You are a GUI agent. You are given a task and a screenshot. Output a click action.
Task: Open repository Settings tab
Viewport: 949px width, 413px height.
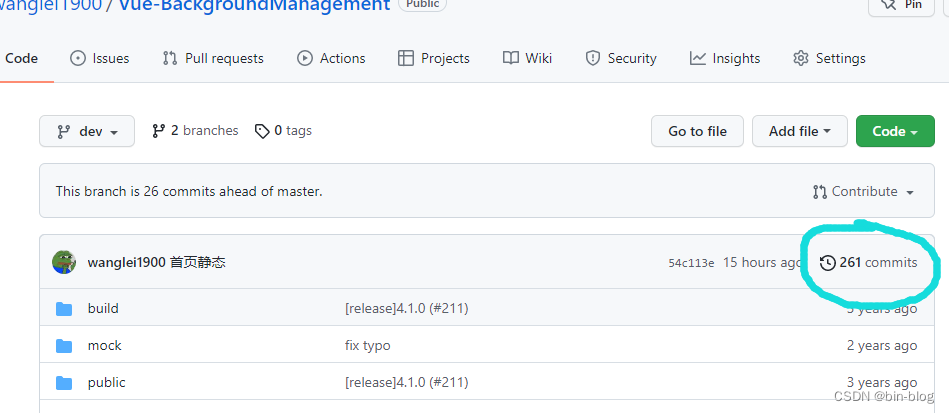829,59
